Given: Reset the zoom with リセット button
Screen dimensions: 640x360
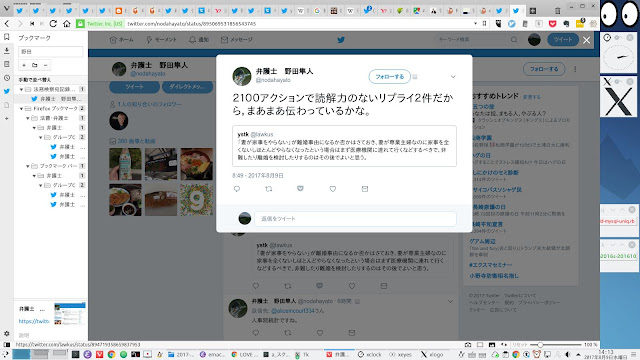Looking at the screenshot, I should pos(520,345).
